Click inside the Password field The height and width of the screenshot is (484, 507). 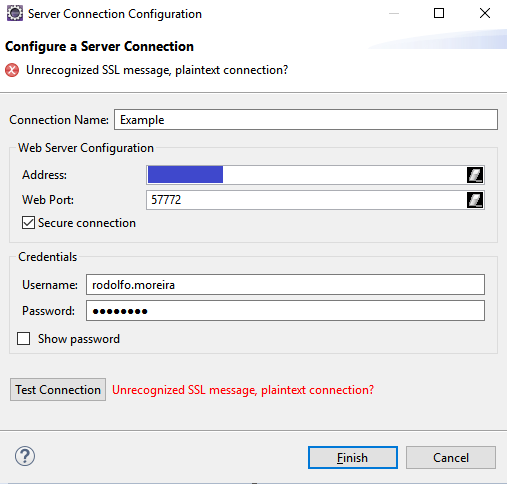(285, 311)
